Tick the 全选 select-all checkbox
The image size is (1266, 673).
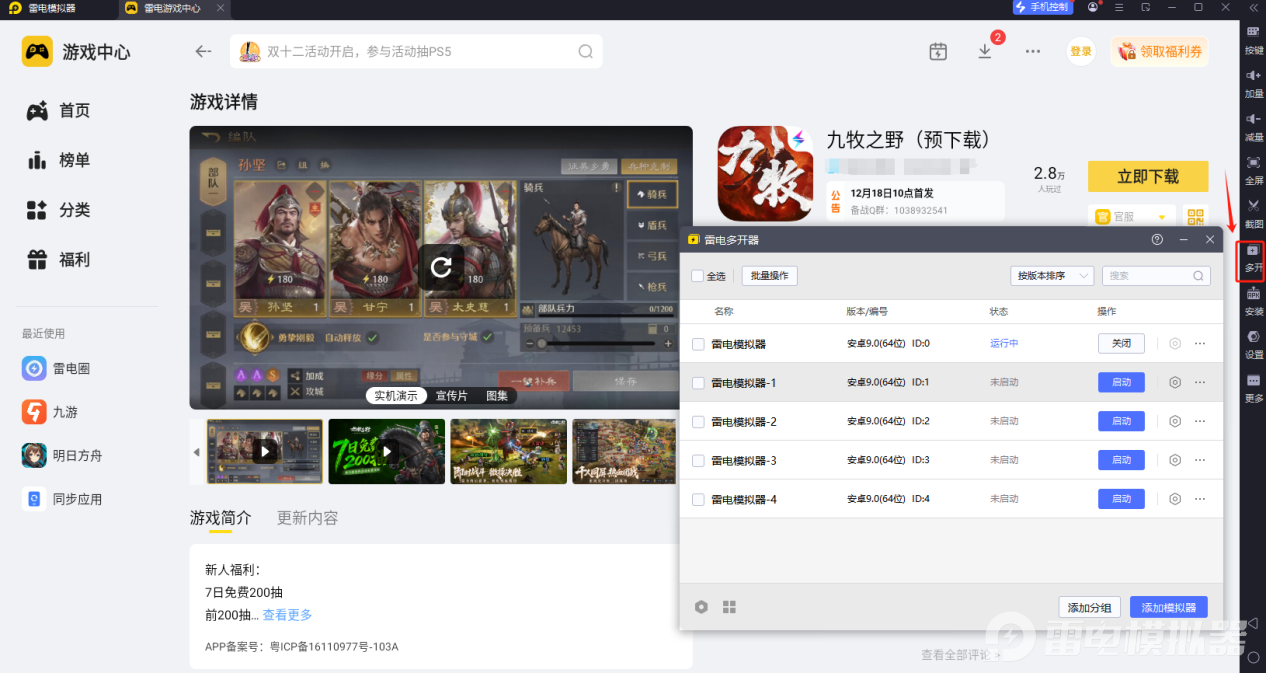pyautogui.click(x=697, y=276)
